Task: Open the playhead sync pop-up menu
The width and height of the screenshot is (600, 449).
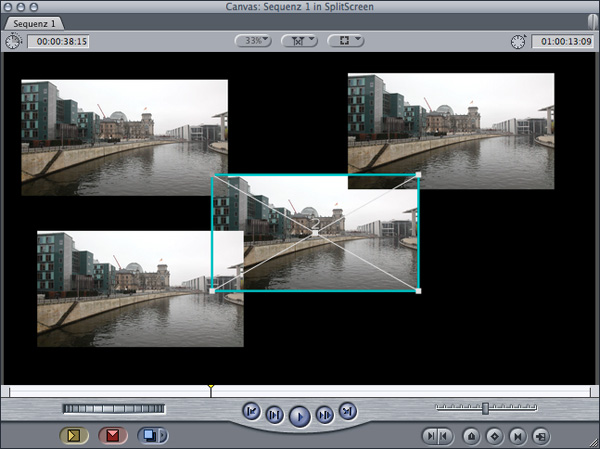Action: click(300, 41)
